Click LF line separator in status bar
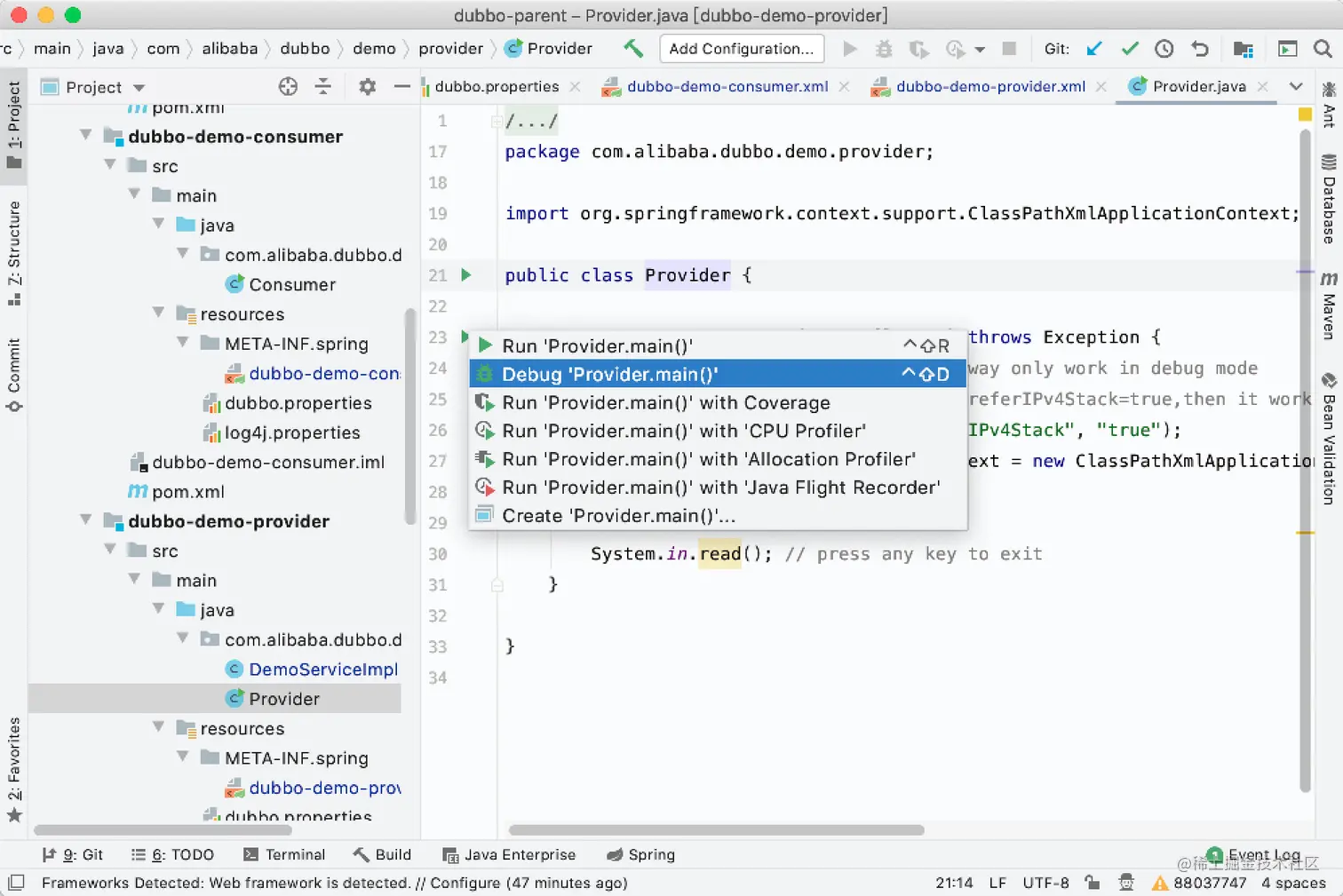Image resolution: width=1343 pixels, height=896 pixels. 997,883
